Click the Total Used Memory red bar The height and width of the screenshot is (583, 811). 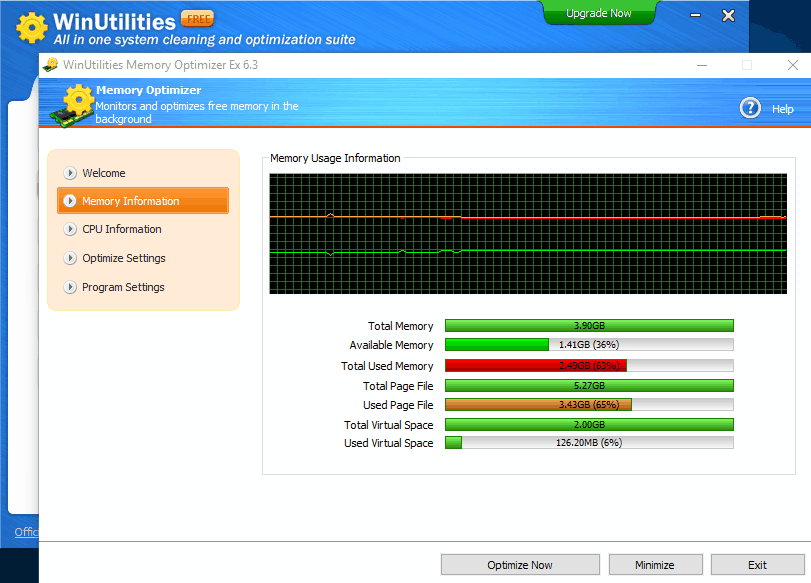pos(589,366)
